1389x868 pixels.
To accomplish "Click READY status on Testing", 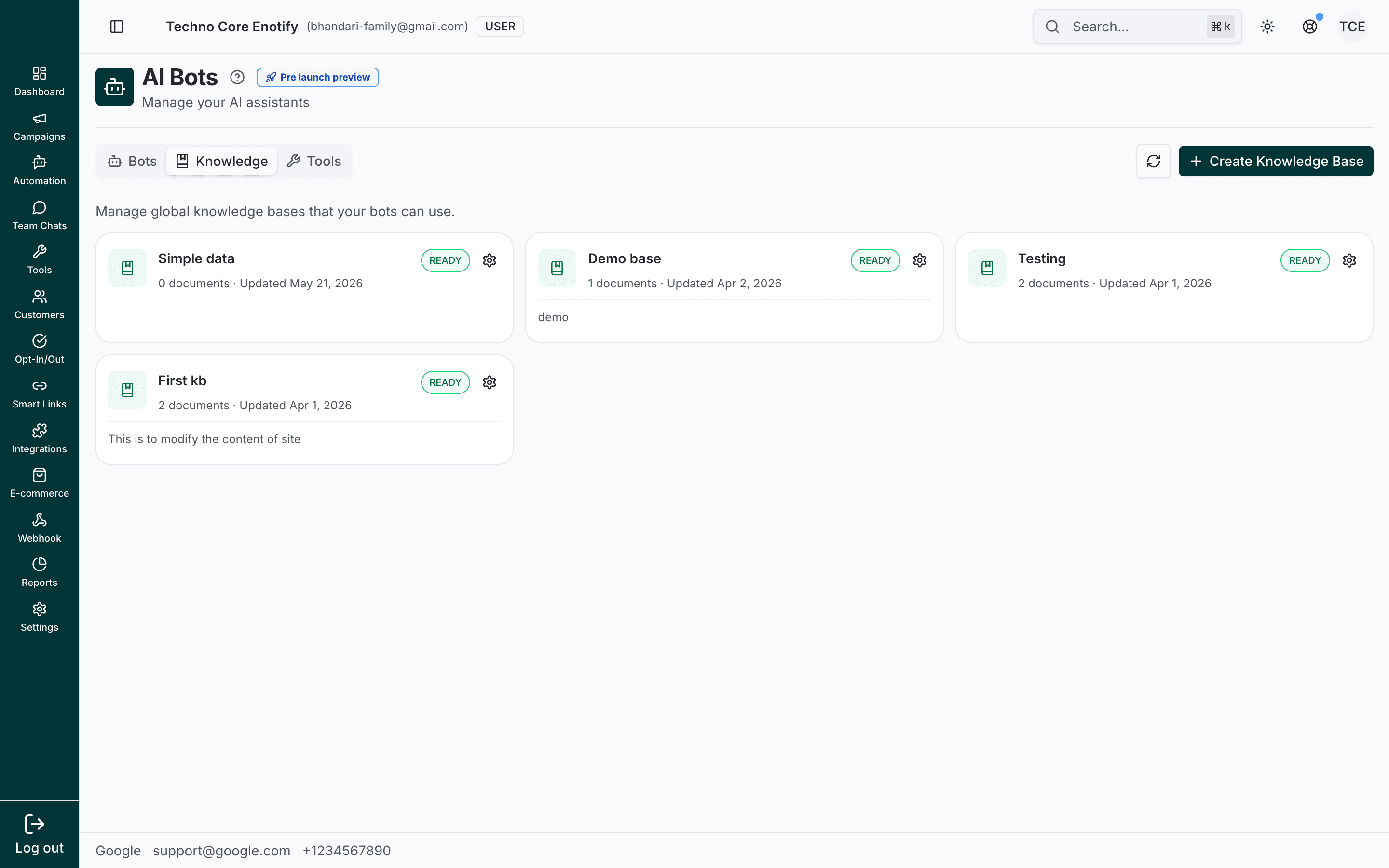I will click(1305, 260).
